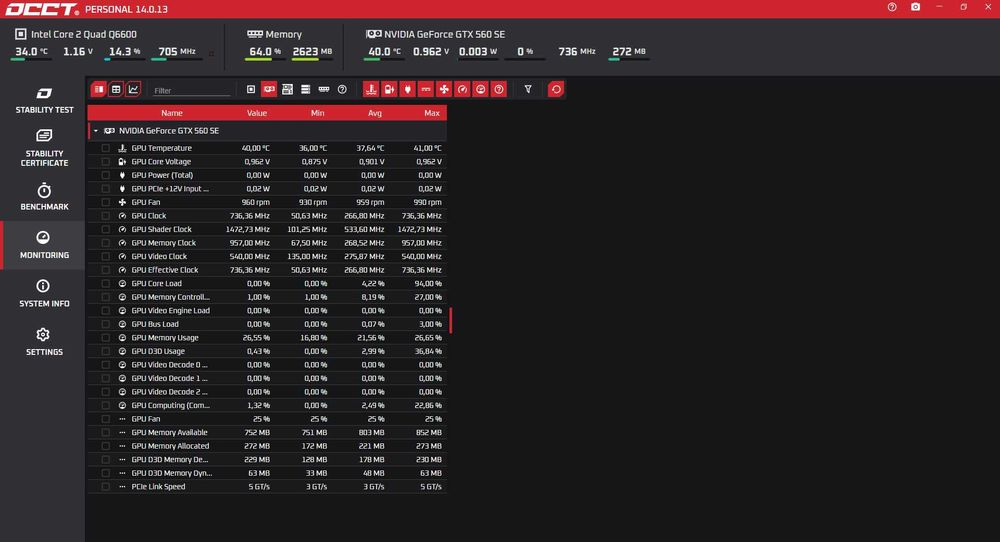Image resolution: width=1000 pixels, height=542 pixels.
Task: Toggle the storage hardware filter icon
Action: (305, 89)
